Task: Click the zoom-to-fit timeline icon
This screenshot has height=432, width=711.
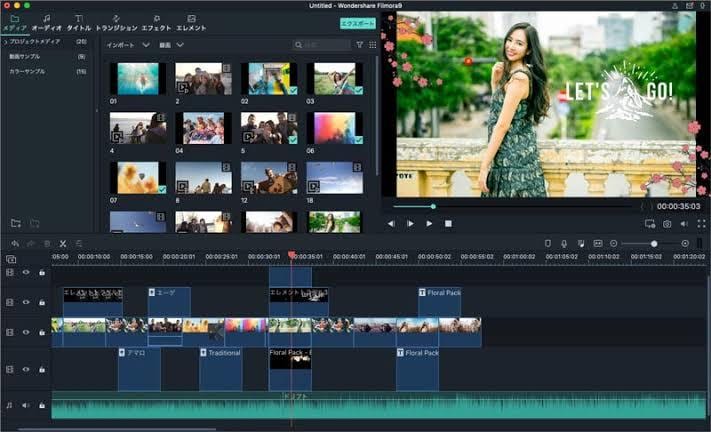Action: [x=598, y=243]
